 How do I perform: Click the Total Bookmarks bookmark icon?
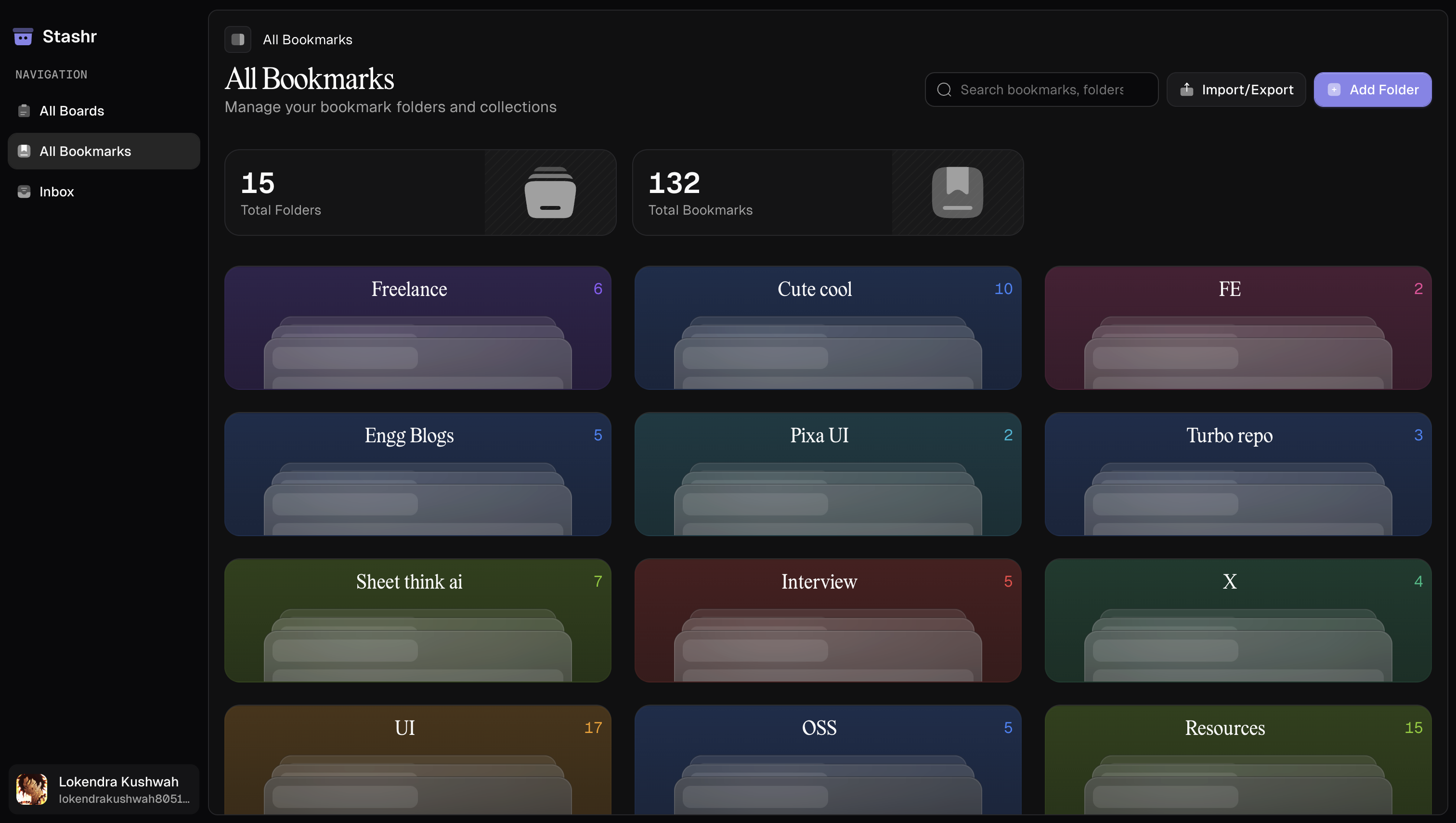pyautogui.click(x=957, y=193)
